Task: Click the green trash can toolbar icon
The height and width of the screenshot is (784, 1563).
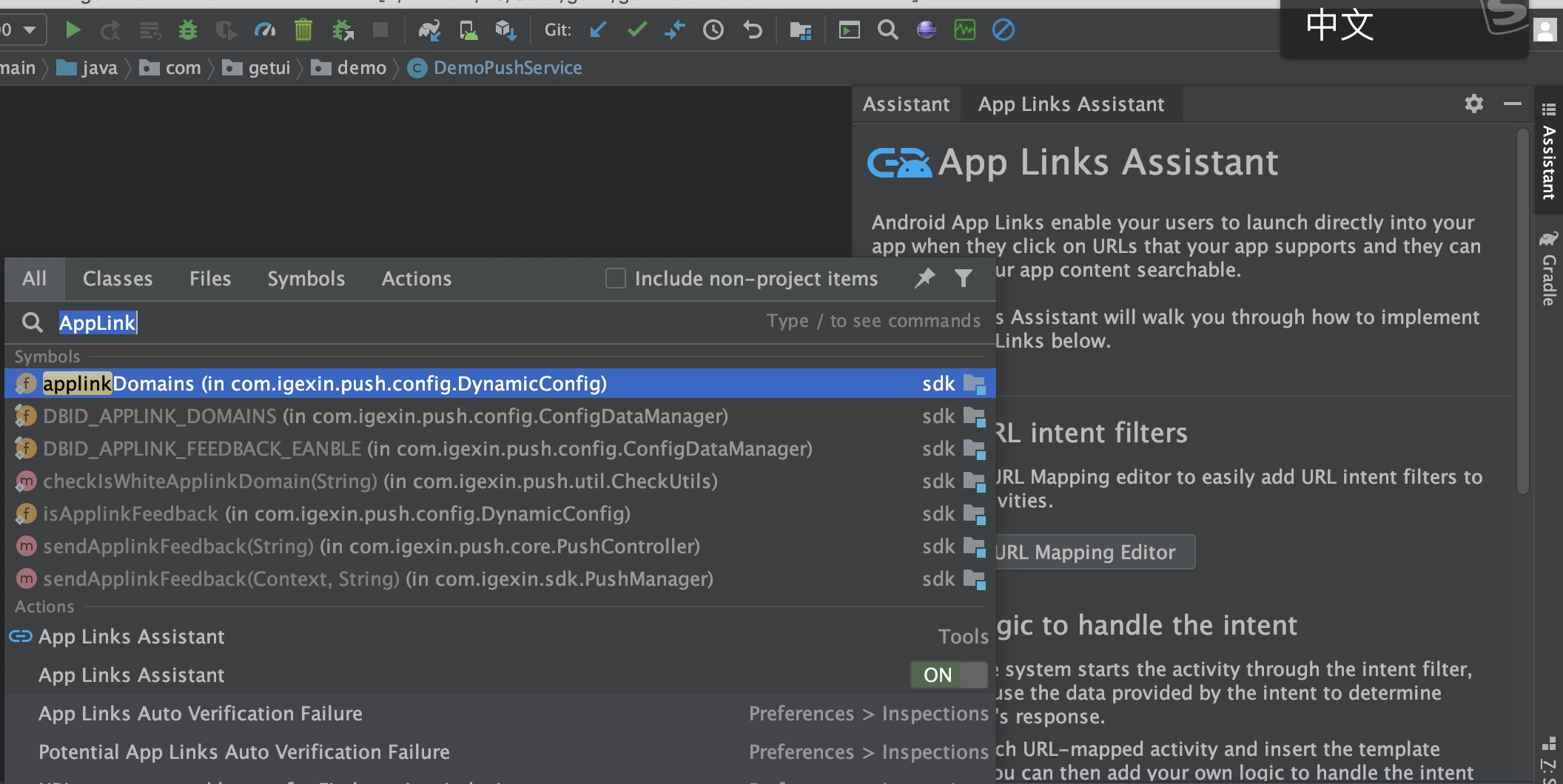Action: pos(303,30)
